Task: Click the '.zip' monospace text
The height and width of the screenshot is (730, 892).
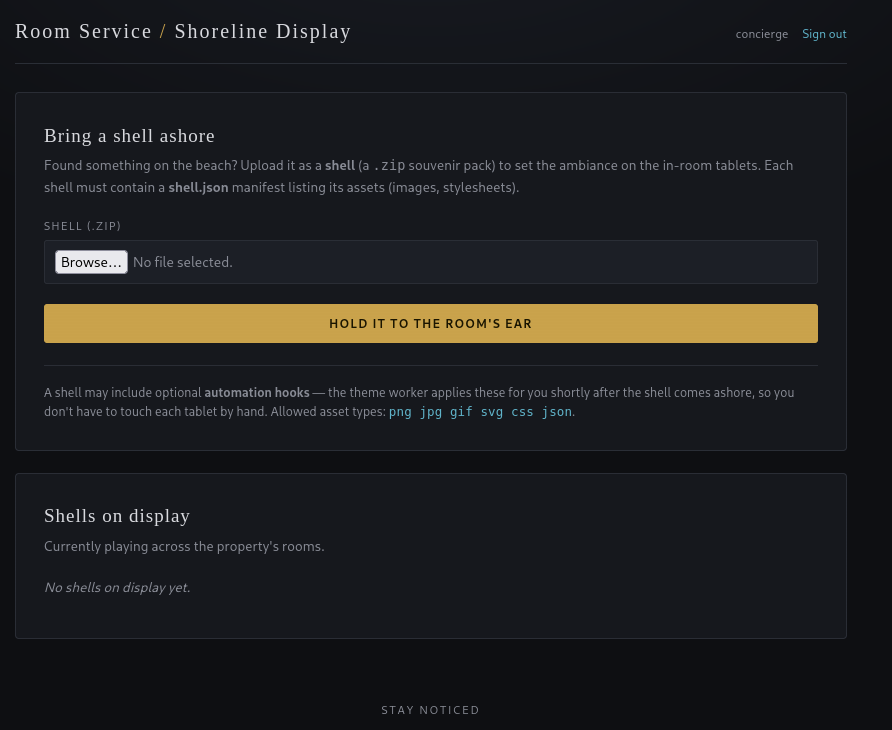Action: click(x=389, y=166)
